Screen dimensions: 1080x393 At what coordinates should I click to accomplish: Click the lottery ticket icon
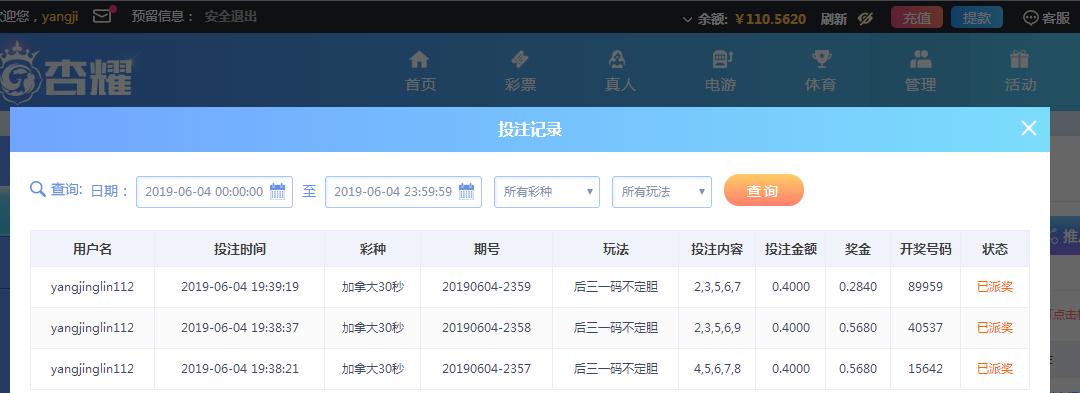520,60
